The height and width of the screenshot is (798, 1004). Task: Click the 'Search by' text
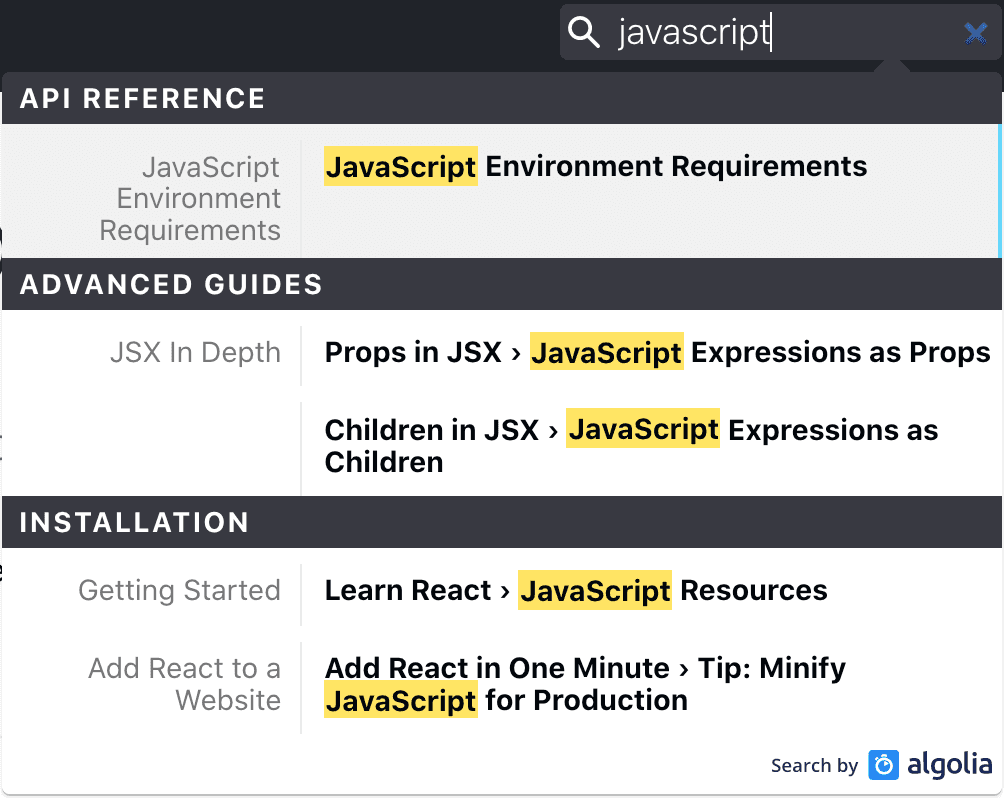814,765
